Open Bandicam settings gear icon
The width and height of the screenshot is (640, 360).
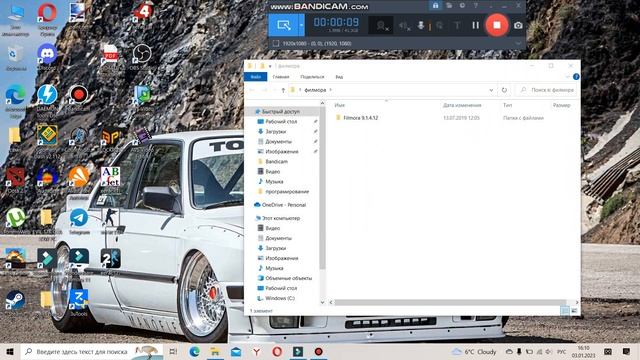(x=462, y=5)
